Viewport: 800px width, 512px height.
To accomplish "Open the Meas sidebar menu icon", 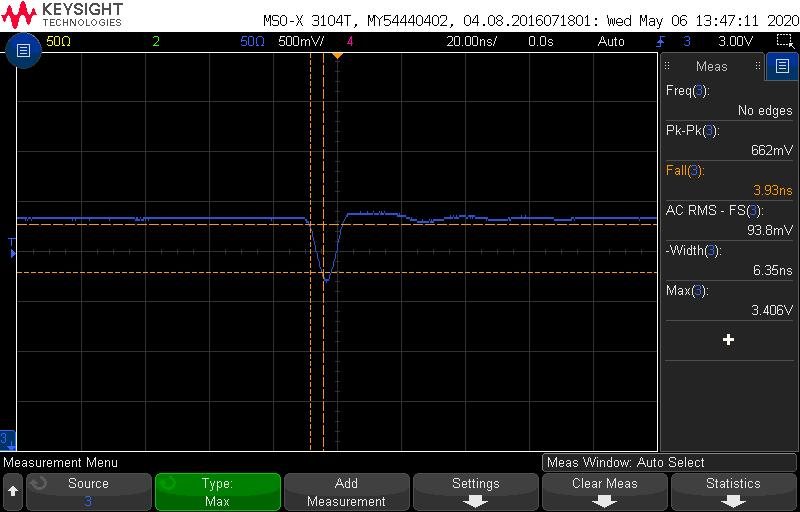I will [782, 66].
